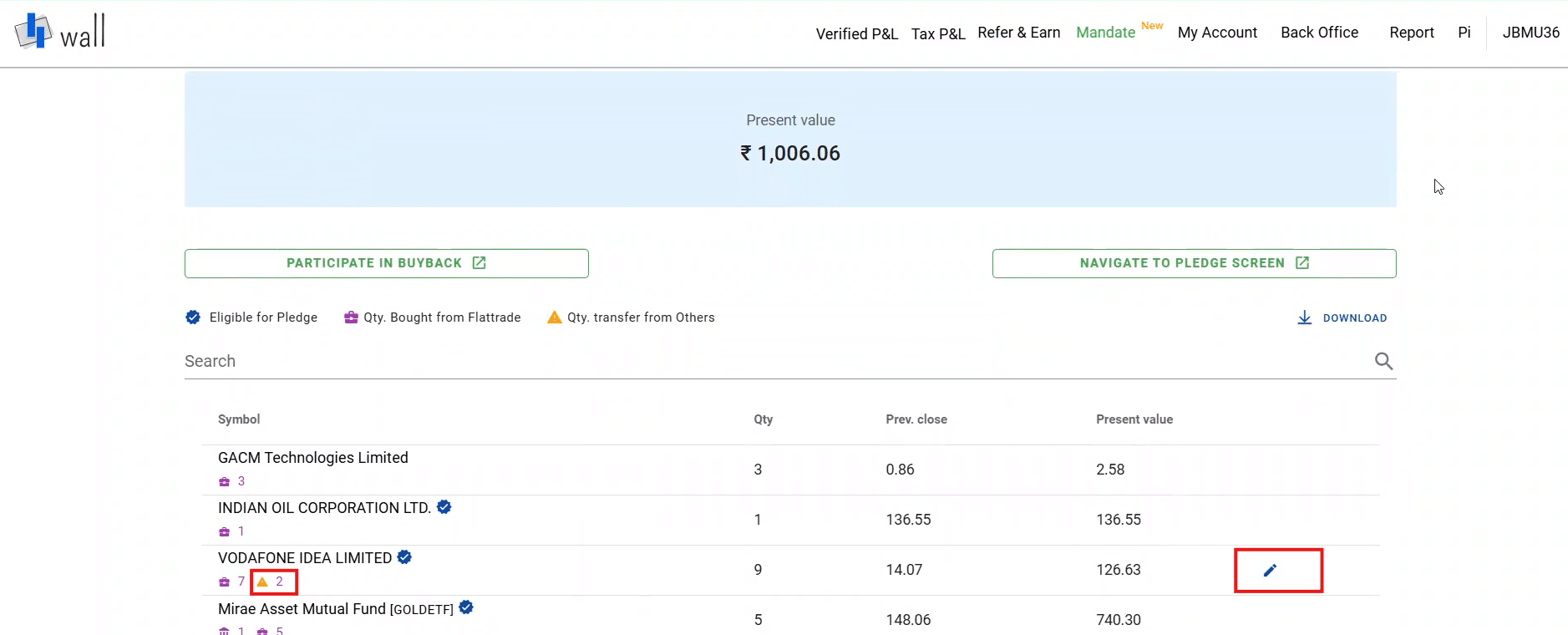The width and height of the screenshot is (1568, 635).
Task: Click the ₹ 1,006.06 total present value
Action: (790, 154)
